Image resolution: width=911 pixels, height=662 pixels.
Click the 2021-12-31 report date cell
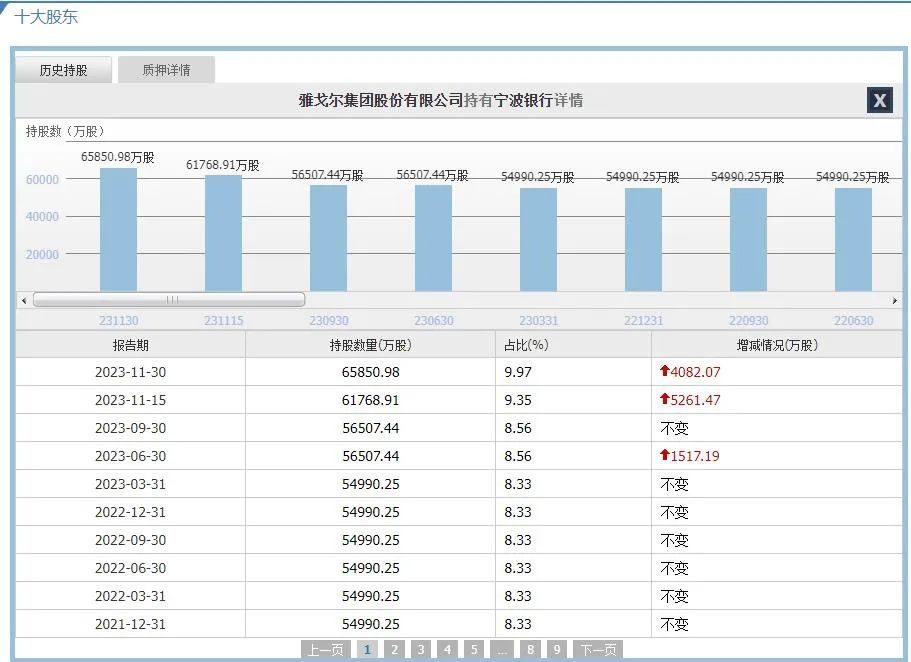[131, 624]
